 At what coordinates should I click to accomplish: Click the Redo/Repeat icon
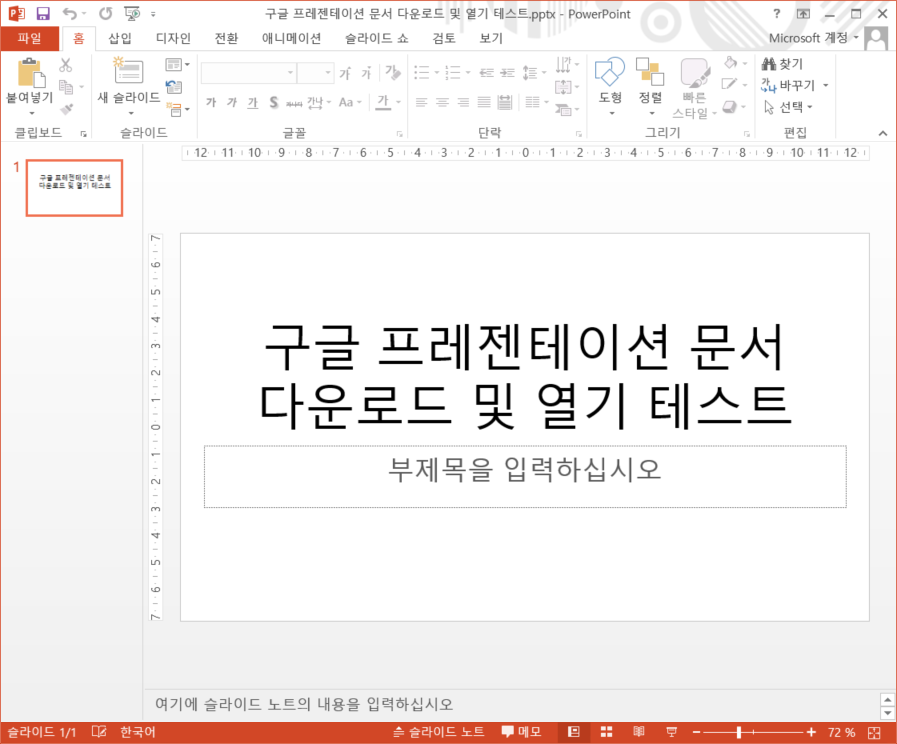(x=105, y=13)
